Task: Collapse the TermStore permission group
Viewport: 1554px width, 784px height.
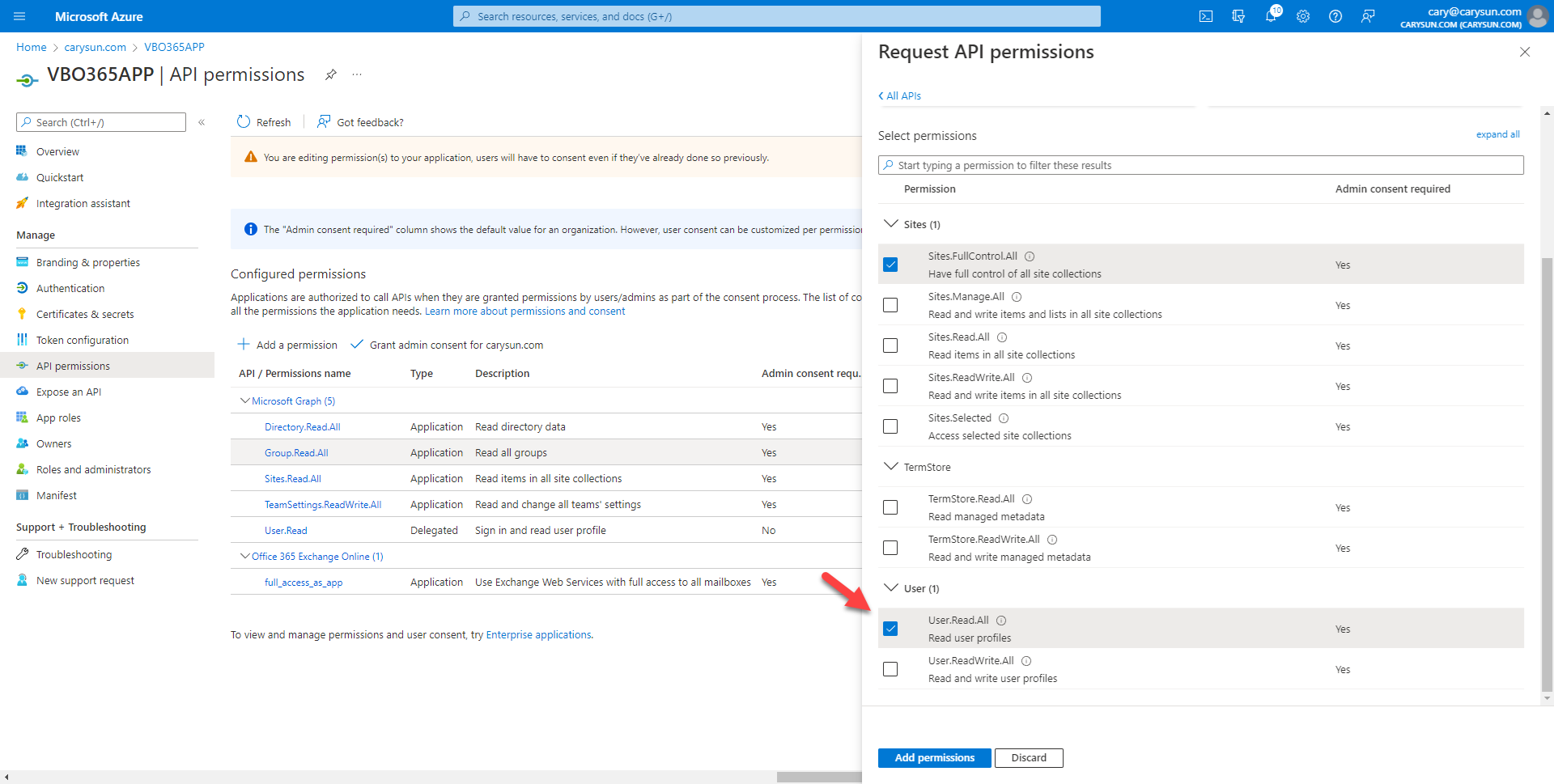Action: tap(891, 467)
